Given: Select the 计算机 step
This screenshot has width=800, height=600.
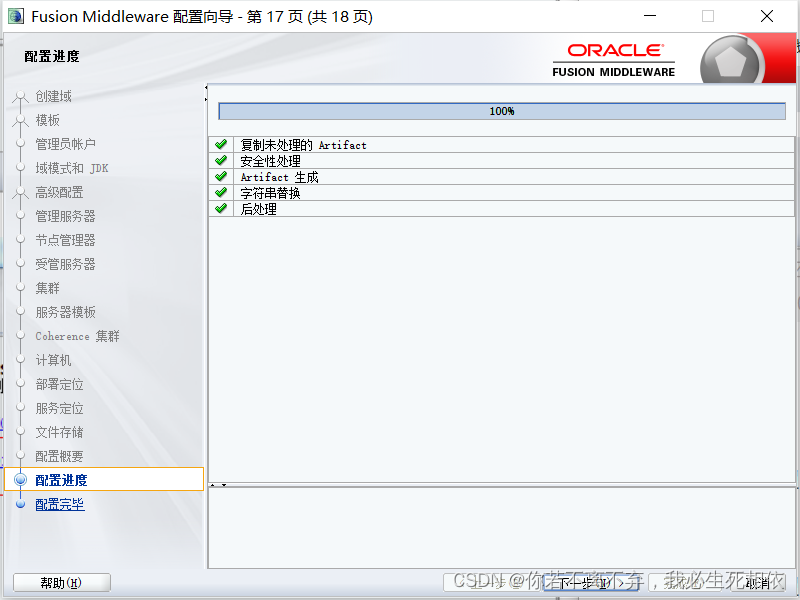Looking at the screenshot, I should pyautogui.click(x=54, y=360).
